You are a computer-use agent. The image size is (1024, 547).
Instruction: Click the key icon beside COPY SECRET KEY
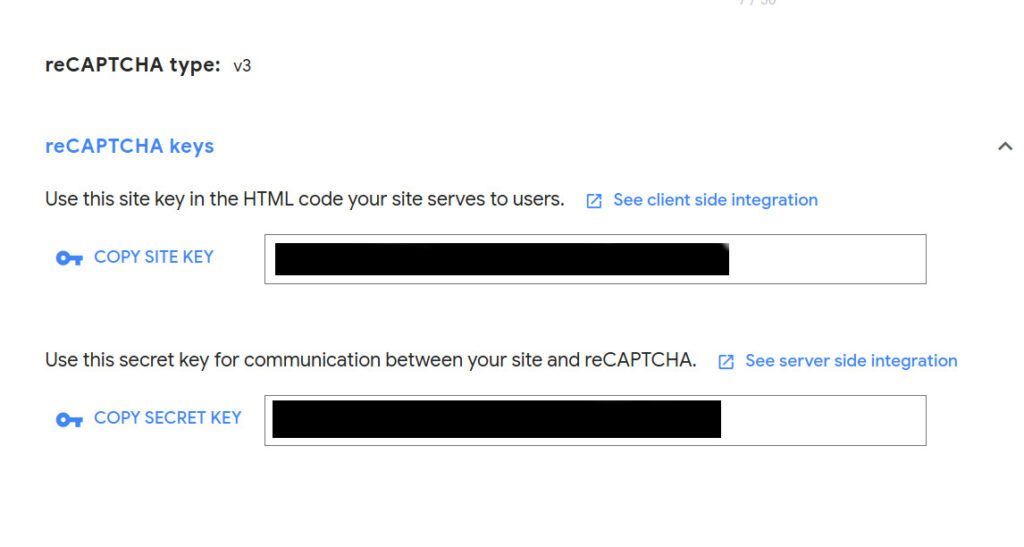coord(69,419)
